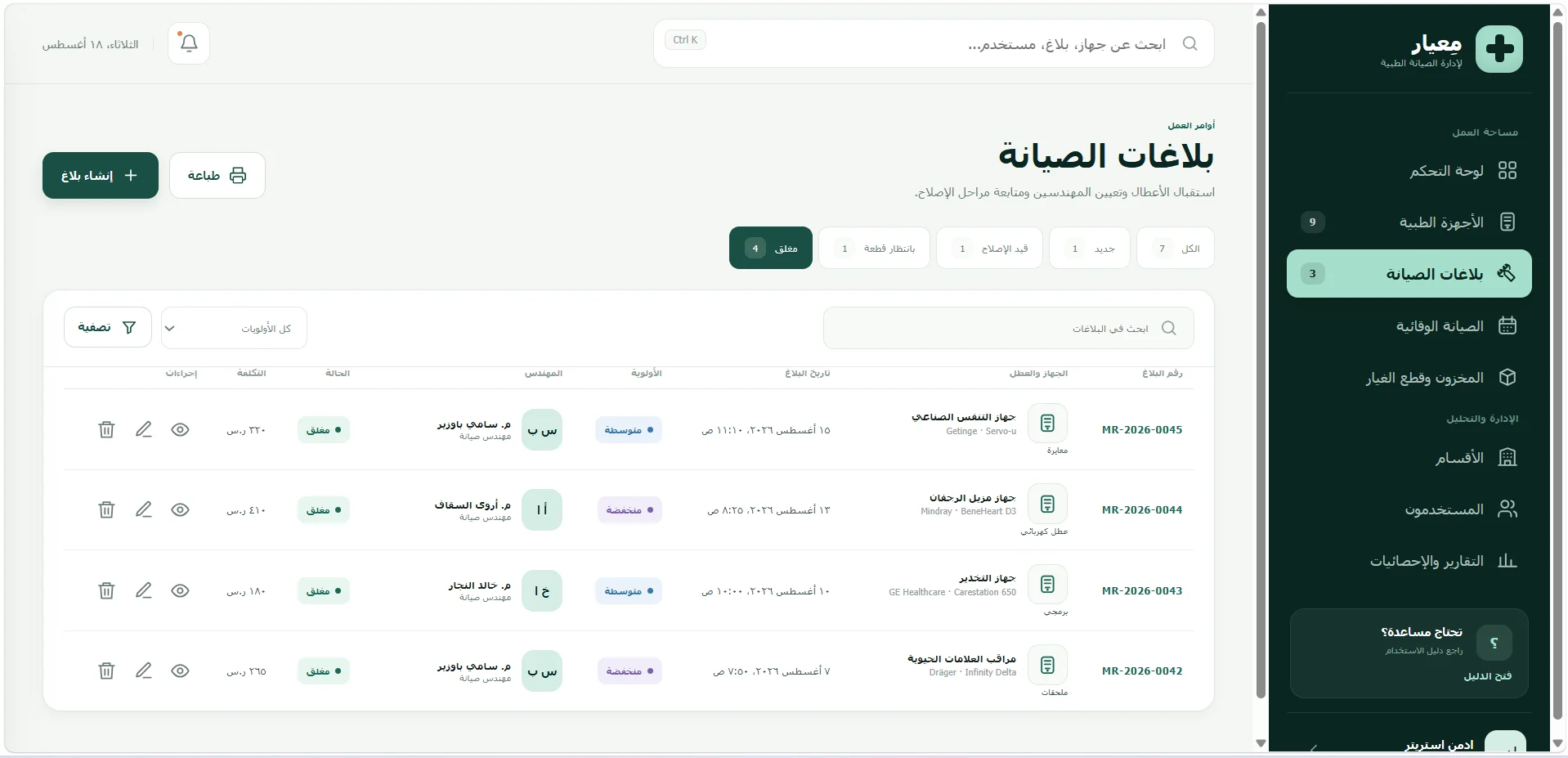The image size is (1568, 758).
Task: Click the إنشاء بلاغ button
Action: [x=101, y=175]
